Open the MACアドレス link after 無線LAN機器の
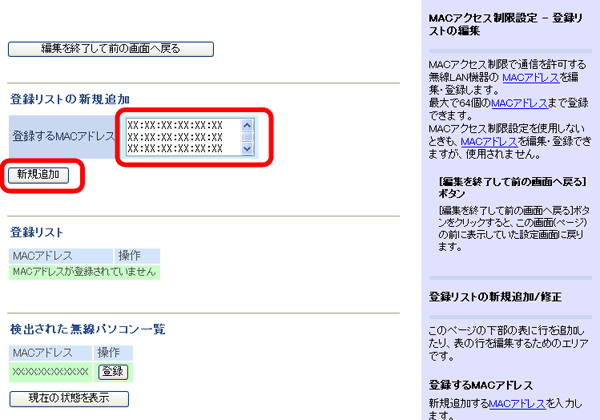 tap(531, 78)
